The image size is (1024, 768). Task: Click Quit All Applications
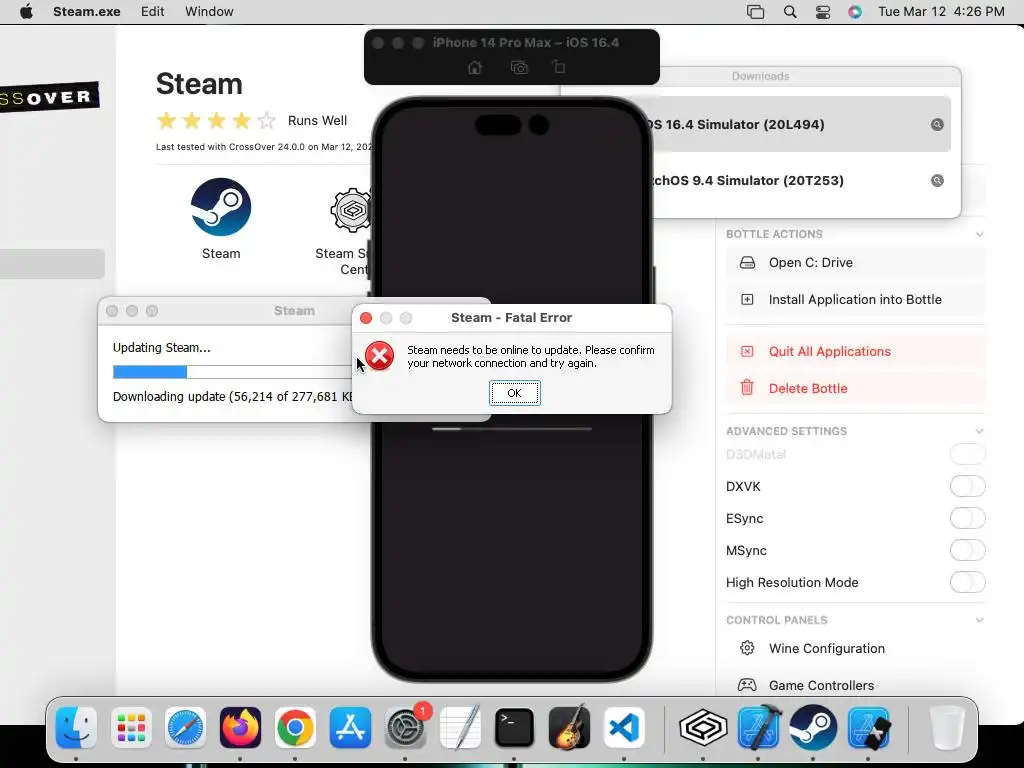click(x=856, y=351)
